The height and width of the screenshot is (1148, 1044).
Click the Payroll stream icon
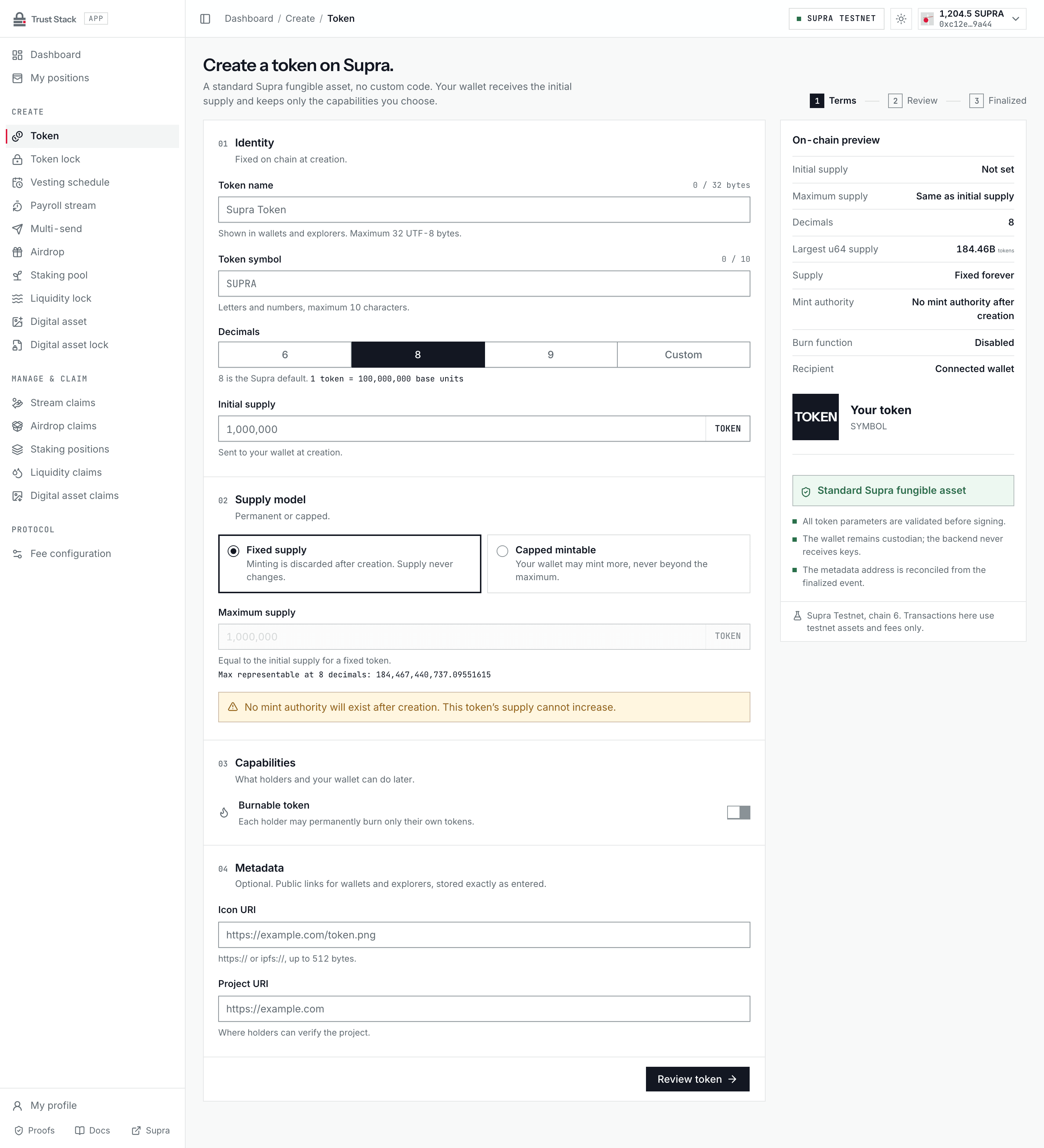[18, 206]
